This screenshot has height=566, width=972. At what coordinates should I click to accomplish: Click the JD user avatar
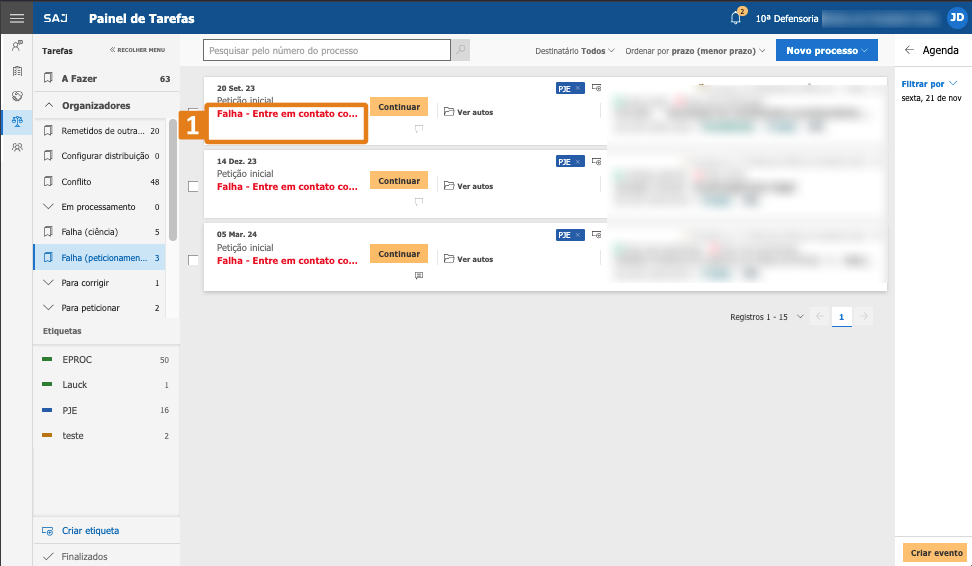[956, 18]
